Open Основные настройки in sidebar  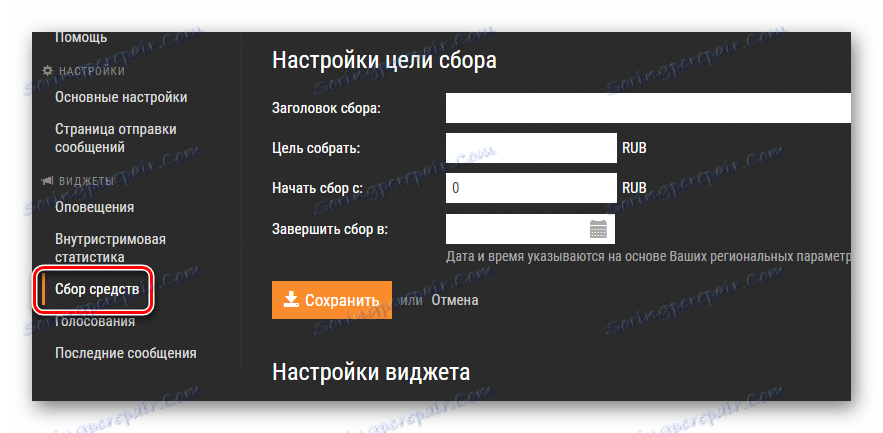[121, 97]
